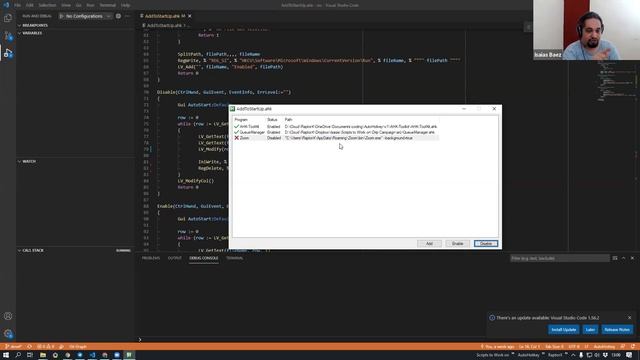Select QueueManager row in startup list
Viewport: 640px width, 360px height.
pyautogui.click(x=336, y=132)
